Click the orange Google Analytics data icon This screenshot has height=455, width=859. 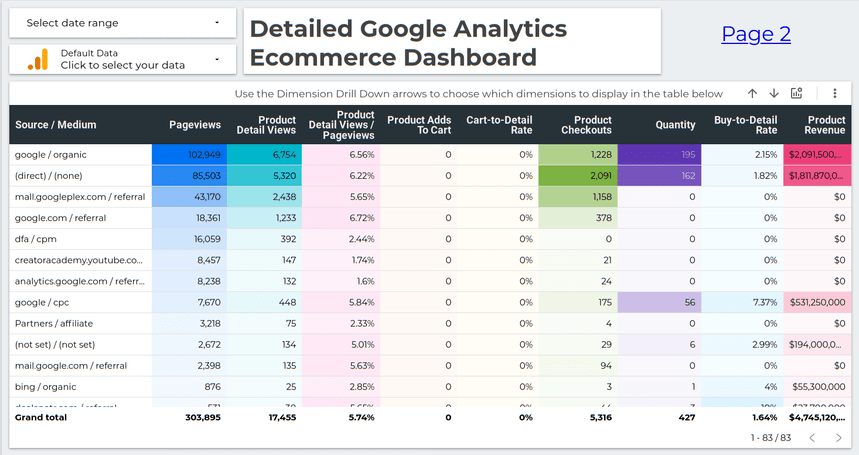38,59
